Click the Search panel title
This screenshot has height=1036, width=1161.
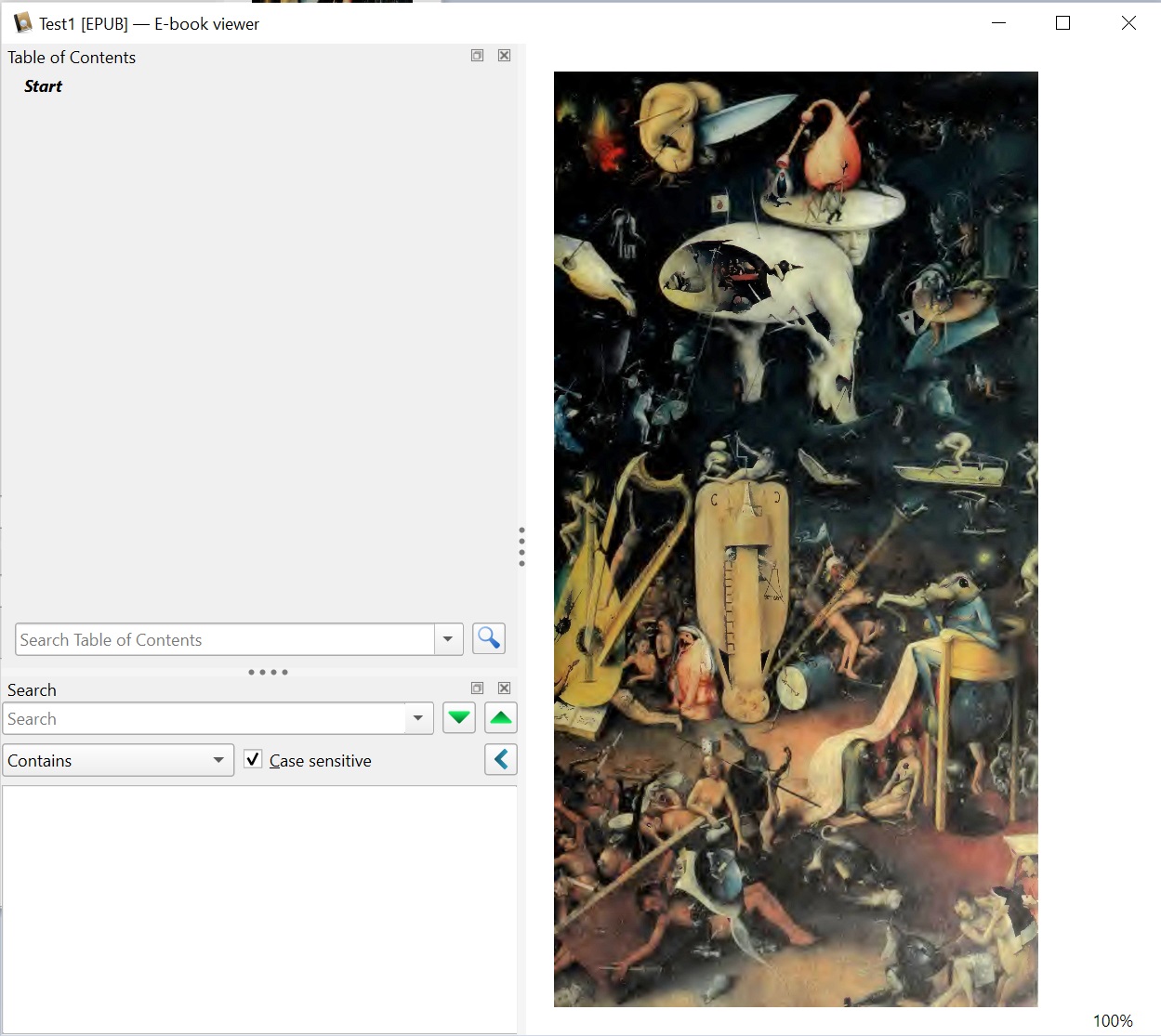tap(32, 689)
